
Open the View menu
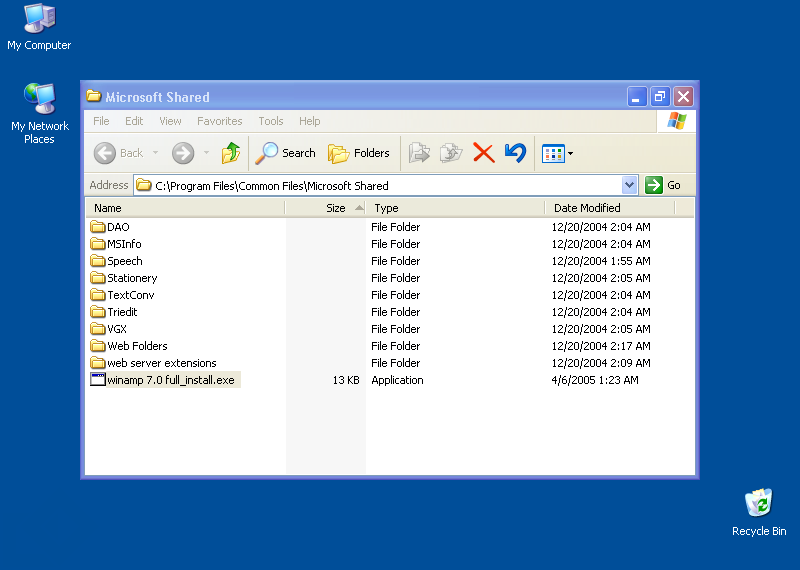pos(170,121)
